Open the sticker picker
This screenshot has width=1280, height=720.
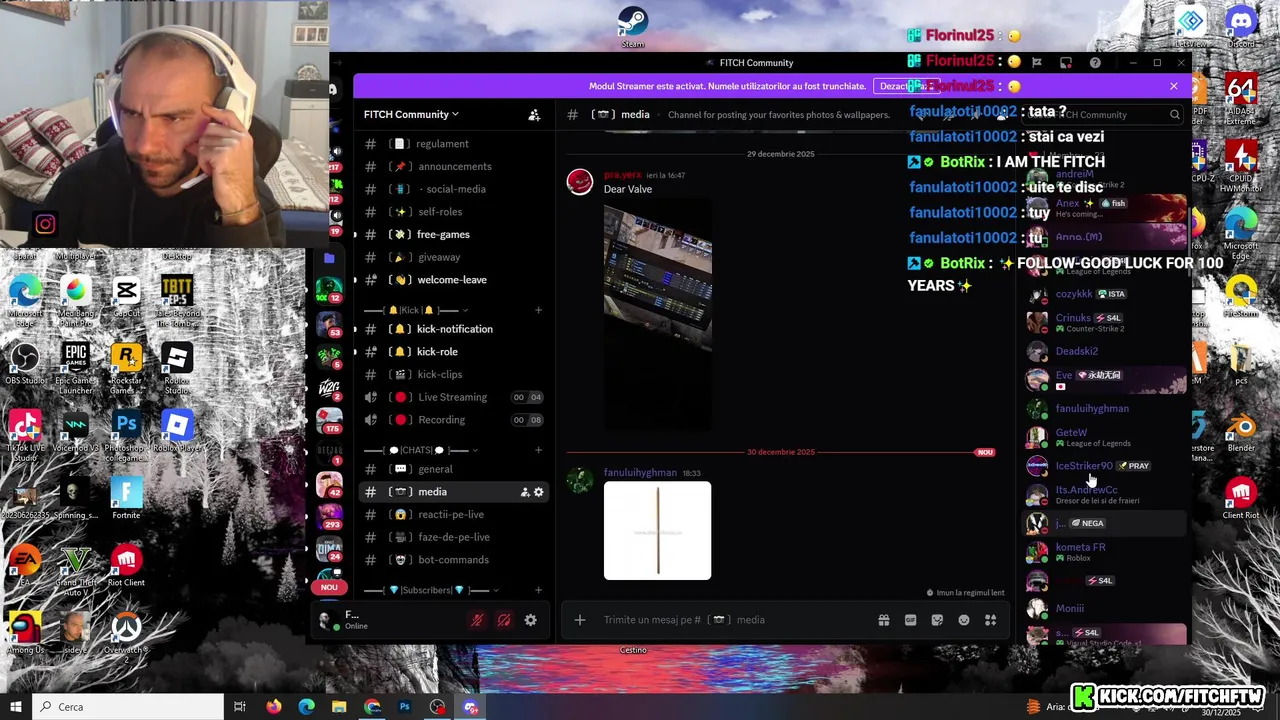(937, 620)
